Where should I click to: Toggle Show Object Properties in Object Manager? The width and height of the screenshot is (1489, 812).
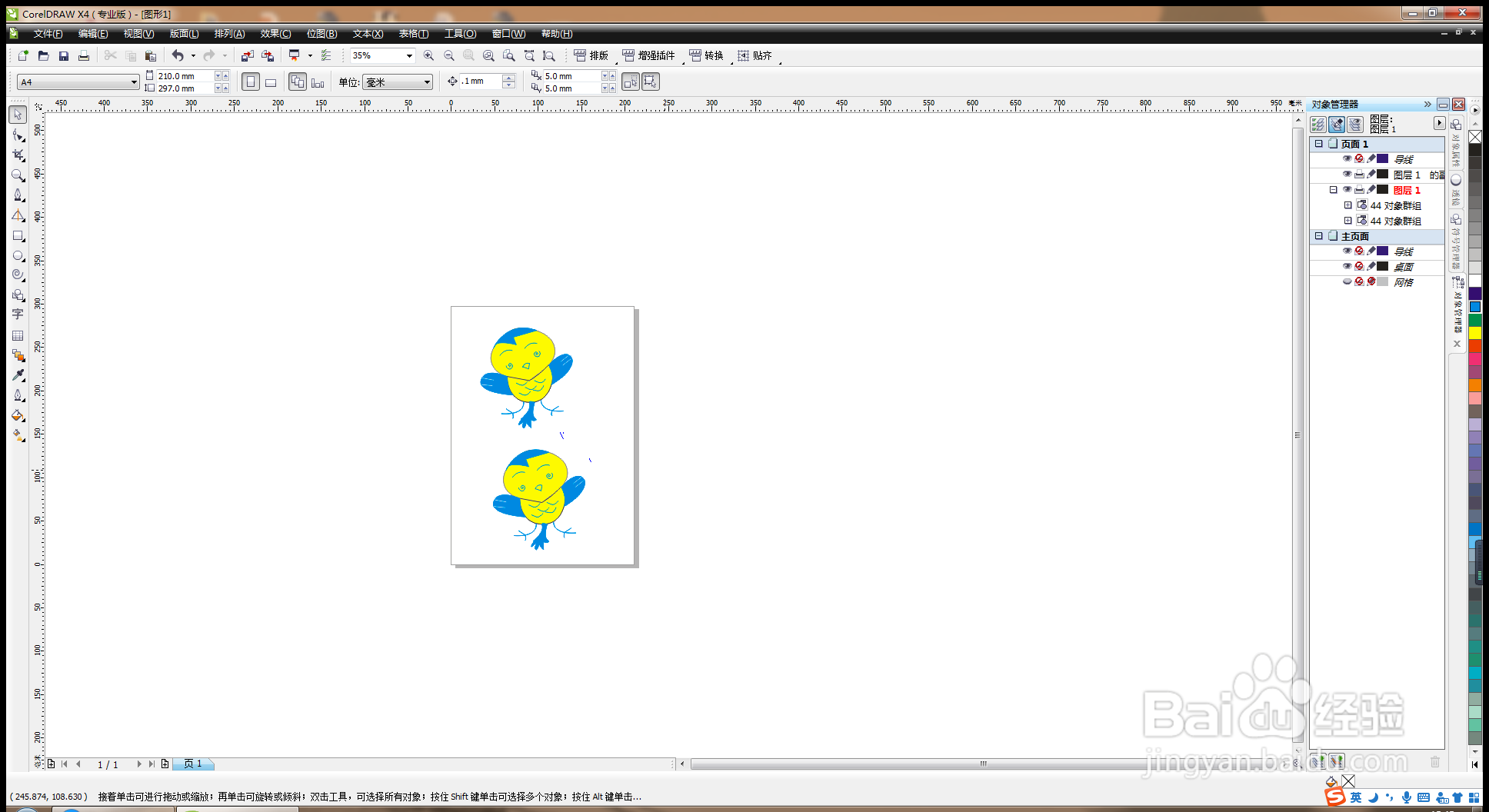1318,125
